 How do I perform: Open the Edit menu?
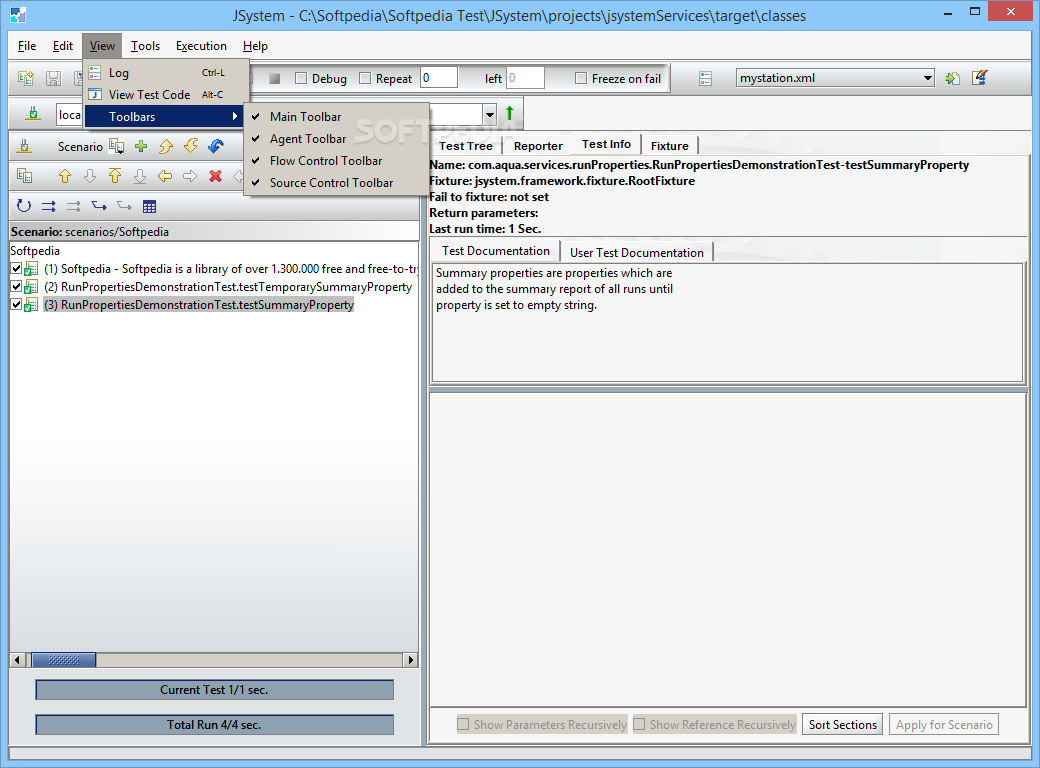point(63,46)
